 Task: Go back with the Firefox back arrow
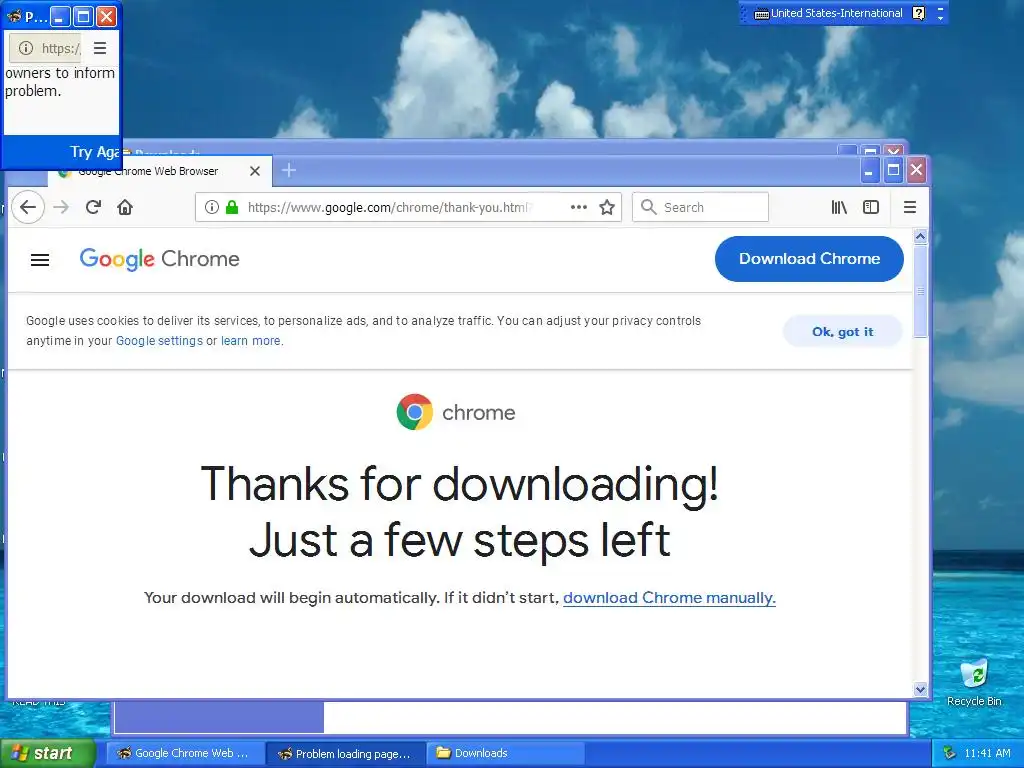pyautogui.click(x=27, y=207)
